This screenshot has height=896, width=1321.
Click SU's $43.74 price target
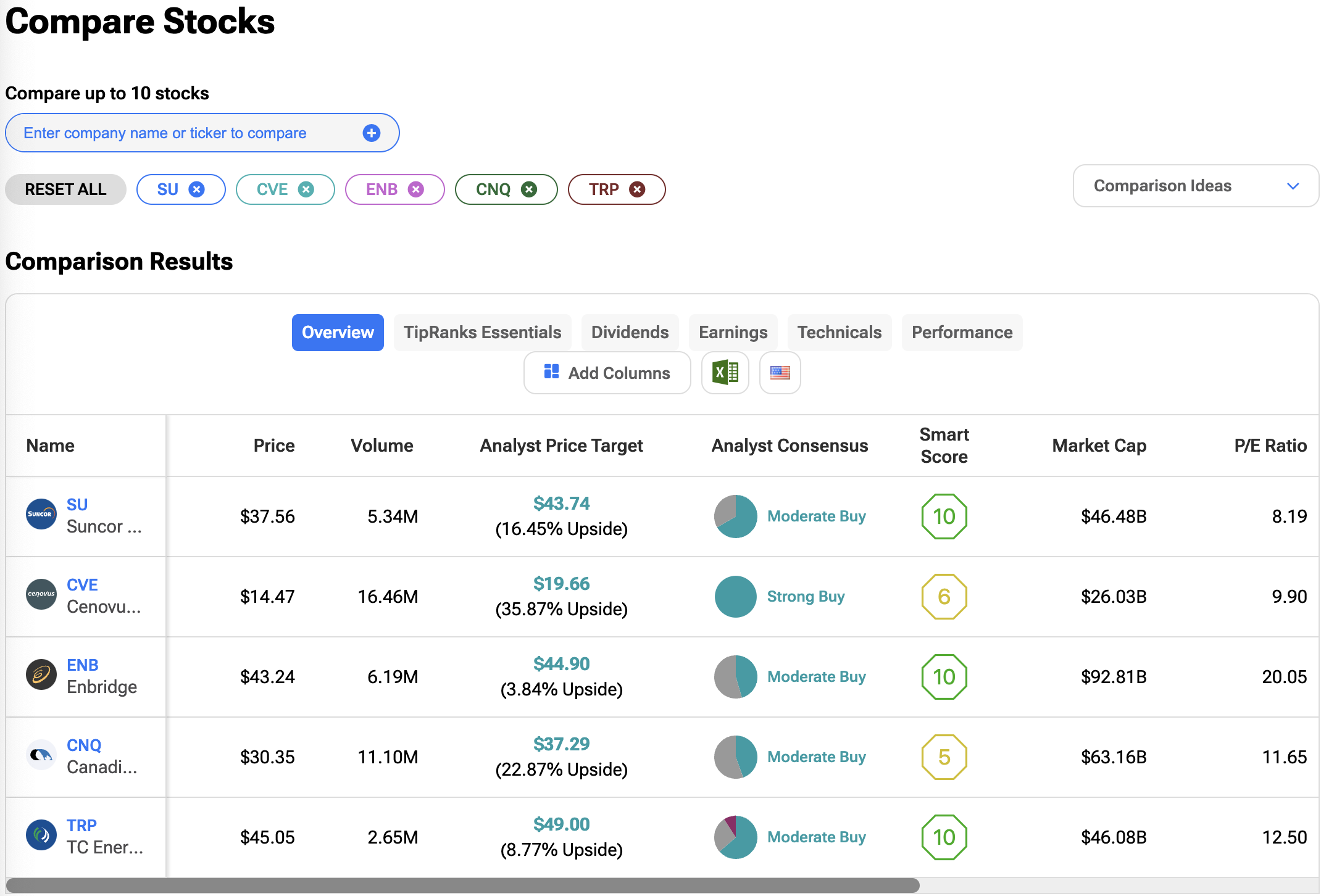[562, 504]
